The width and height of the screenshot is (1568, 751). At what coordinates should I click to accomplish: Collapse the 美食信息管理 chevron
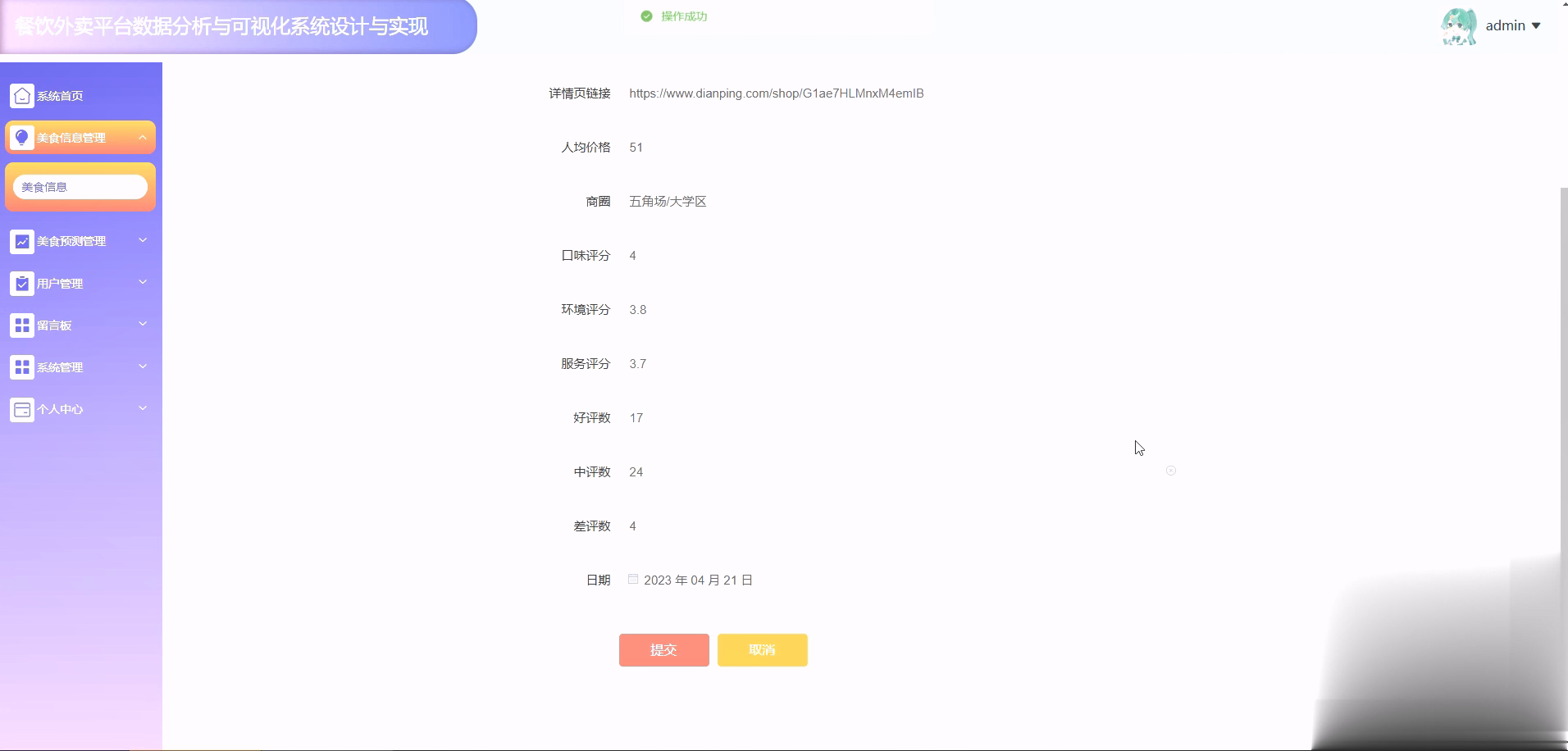click(143, 137)
